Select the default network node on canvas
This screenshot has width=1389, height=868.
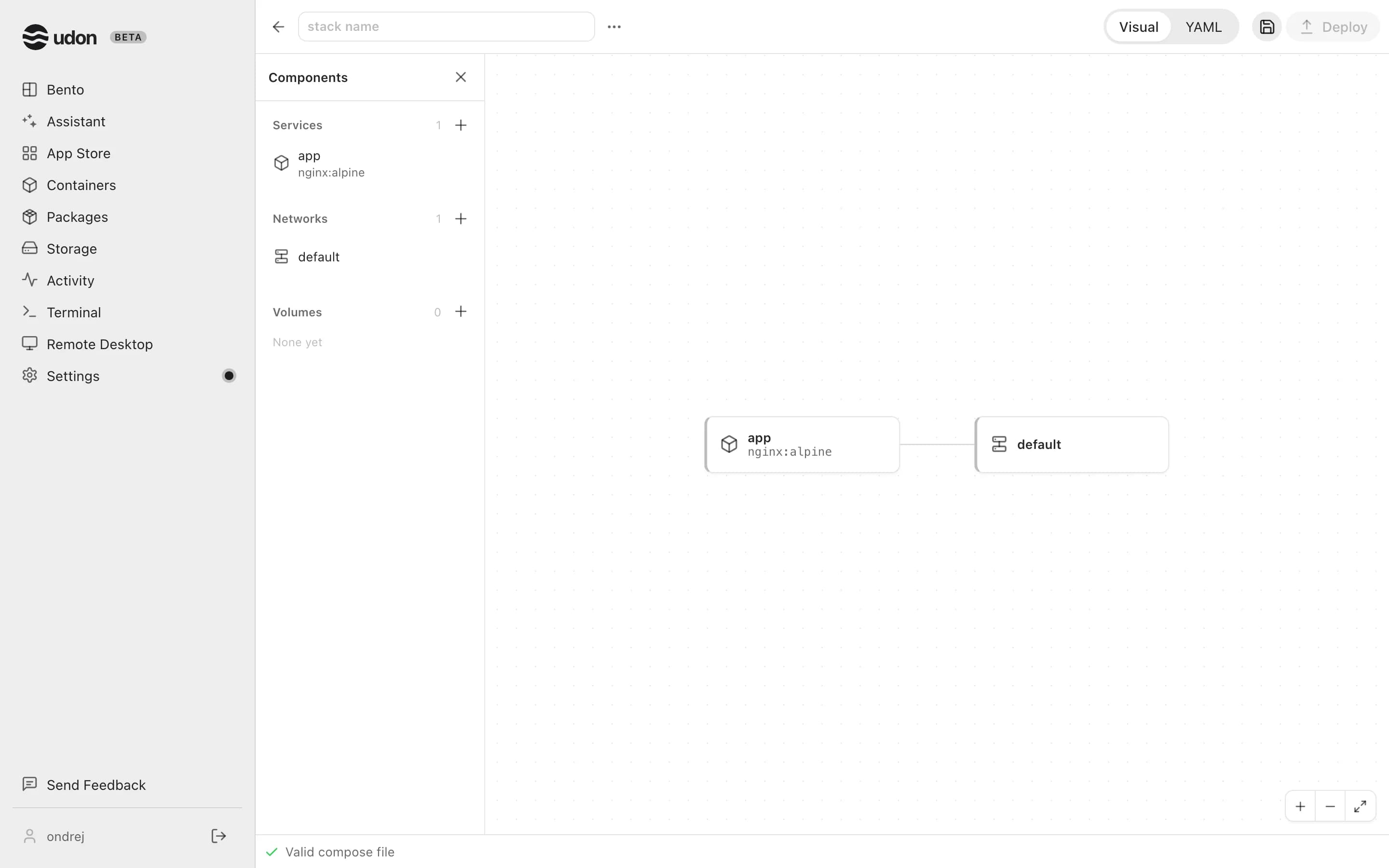pyautogui.click(x=1072, y=445)
